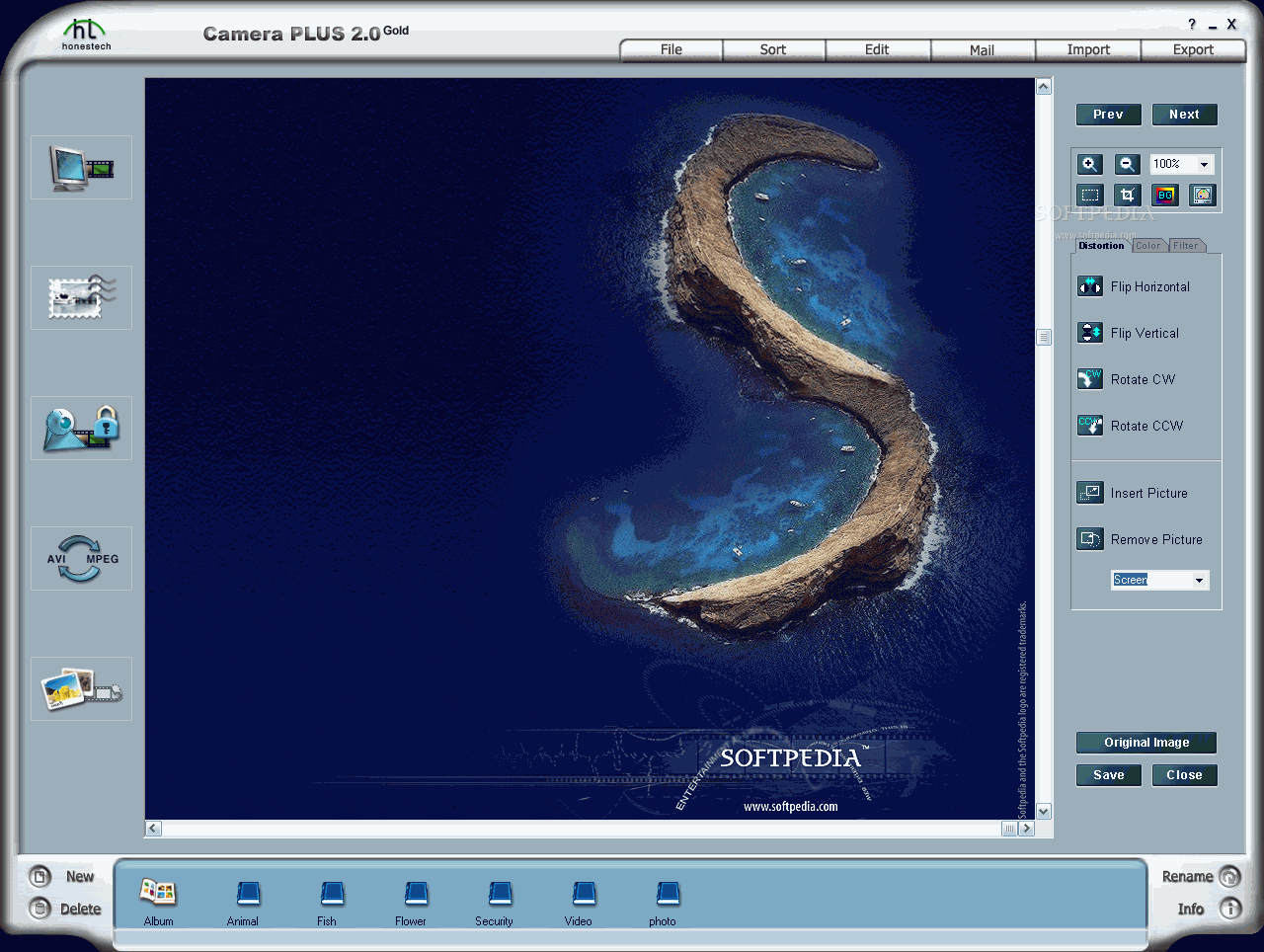The image size is (1264, 952).
Task: Click the Flip Horizontal label
Action: (1150, 286)
